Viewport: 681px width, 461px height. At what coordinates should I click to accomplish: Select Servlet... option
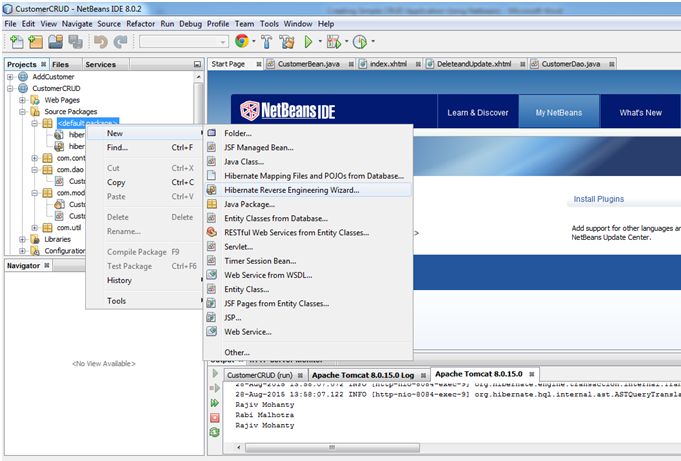pyautogui.click(x=308, y=247)
